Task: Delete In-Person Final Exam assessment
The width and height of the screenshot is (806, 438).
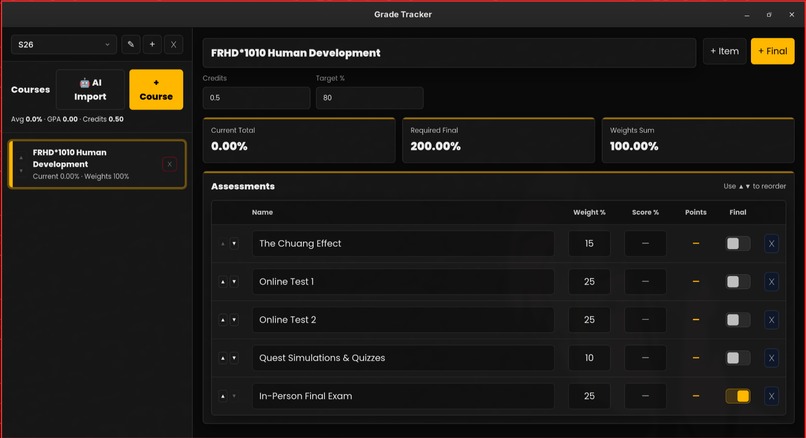Action: [x=771, y=396]
